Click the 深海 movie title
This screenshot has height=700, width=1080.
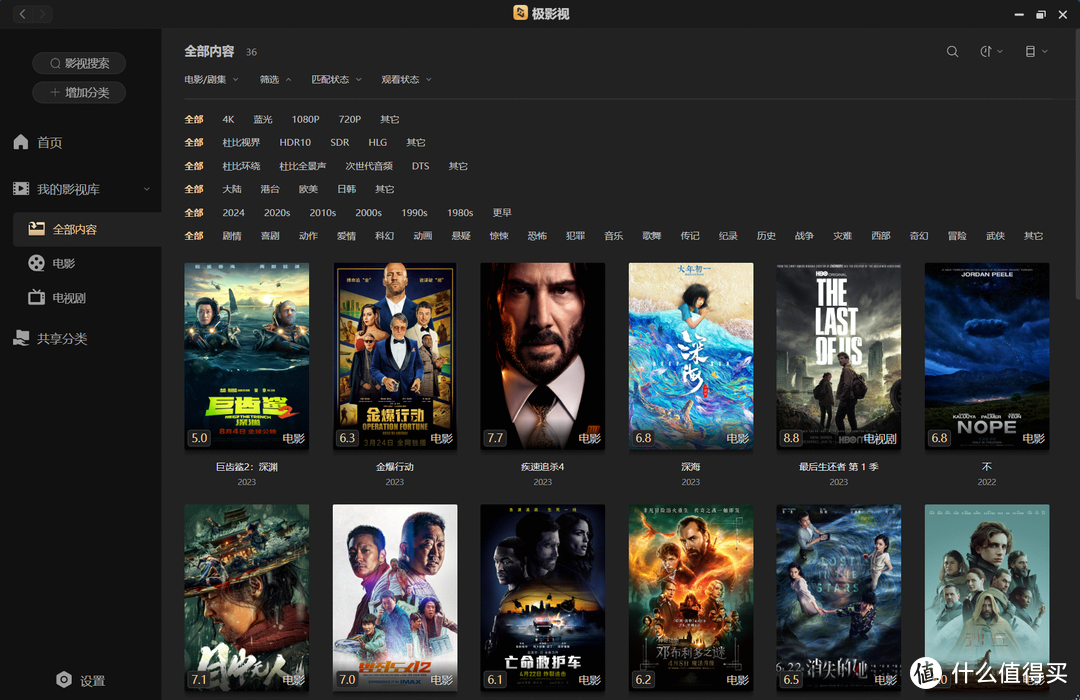coord(691,466)
